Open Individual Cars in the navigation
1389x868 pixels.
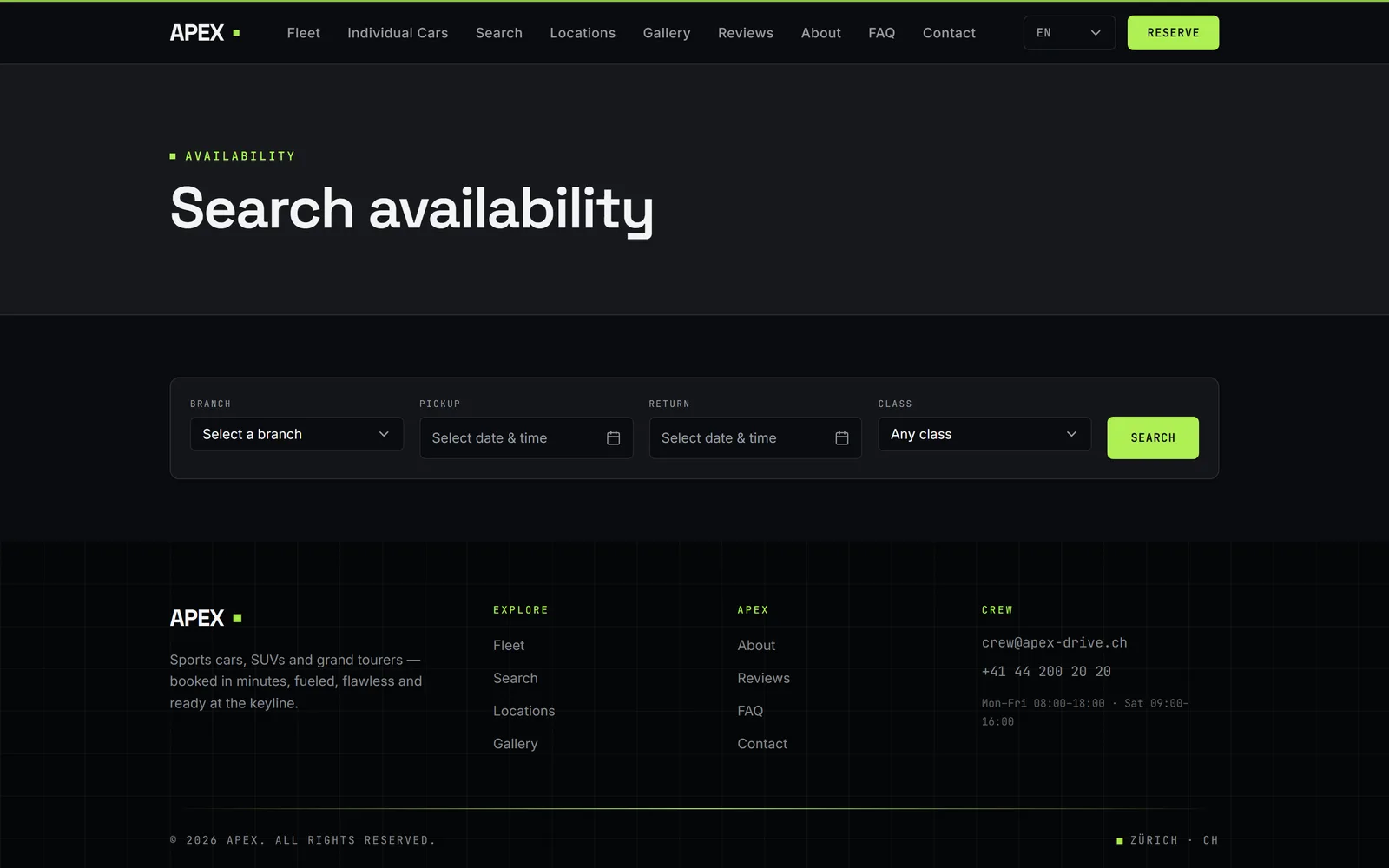[x=398, y=33]
